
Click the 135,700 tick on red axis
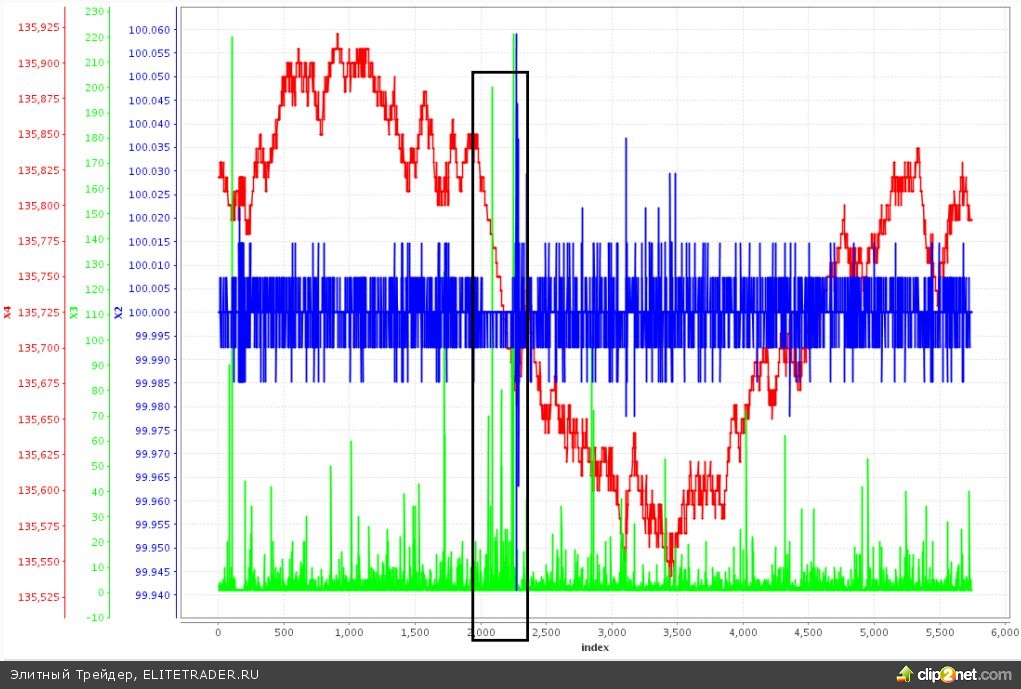pos(38,348)
